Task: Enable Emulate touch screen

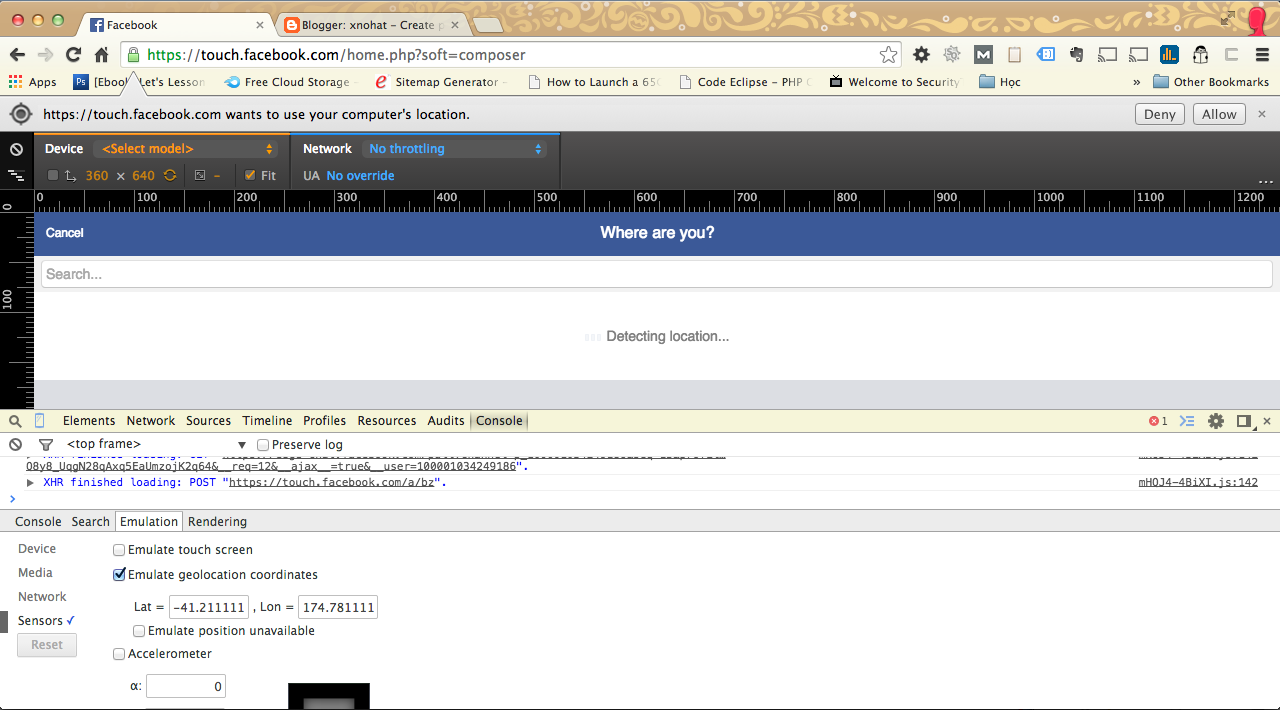Action: pos(119,550)
